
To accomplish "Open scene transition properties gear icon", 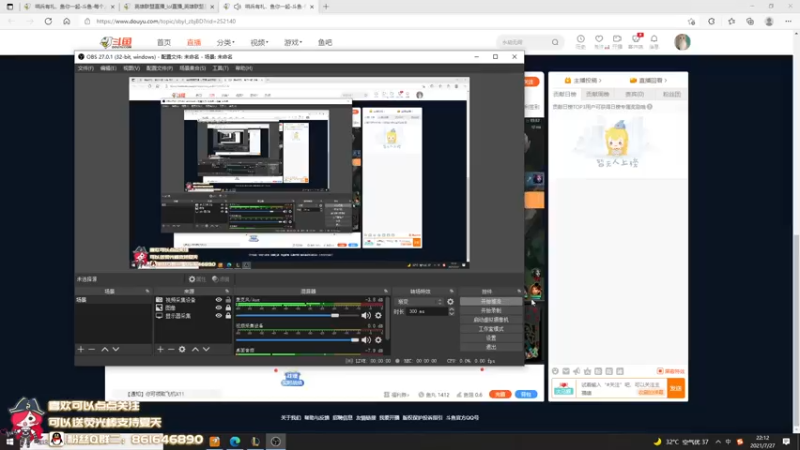I will point(450,302).
